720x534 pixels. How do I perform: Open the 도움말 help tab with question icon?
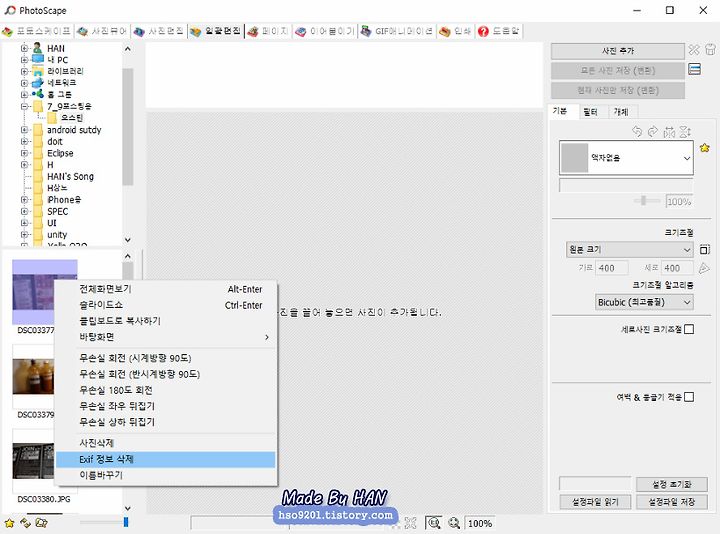click(x=499, y=31)
